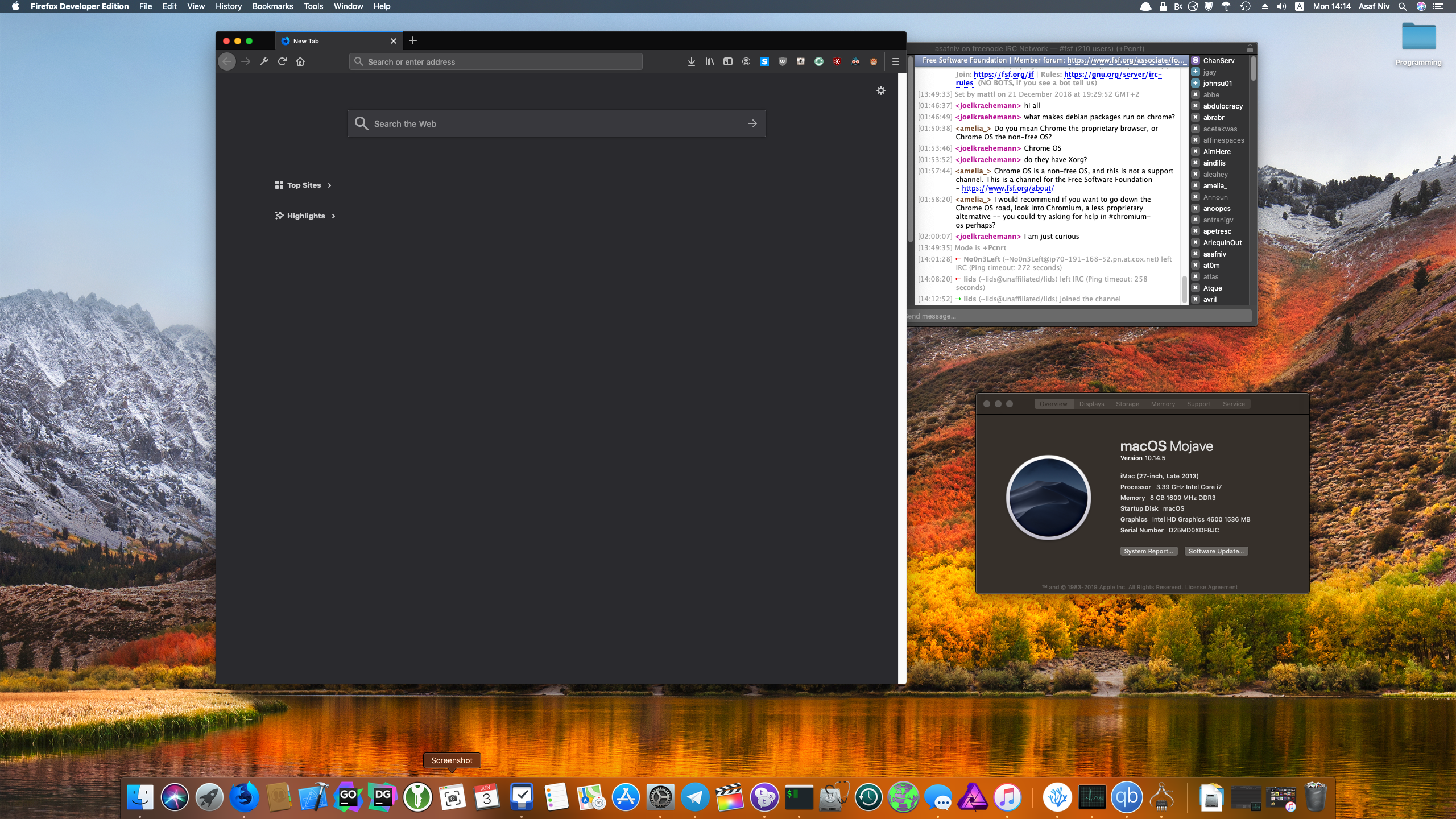Open qBittorrent from the Dock

pyautogui.click(x=1127, y=797)
